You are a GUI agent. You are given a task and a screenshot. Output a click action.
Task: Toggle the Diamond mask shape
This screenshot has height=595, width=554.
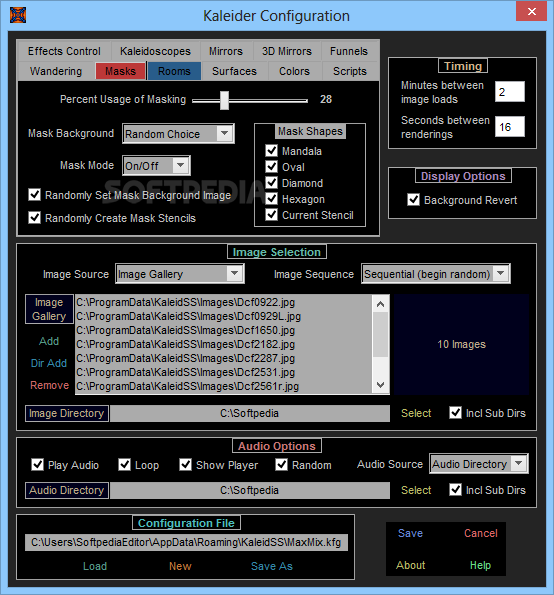(272, 183)
